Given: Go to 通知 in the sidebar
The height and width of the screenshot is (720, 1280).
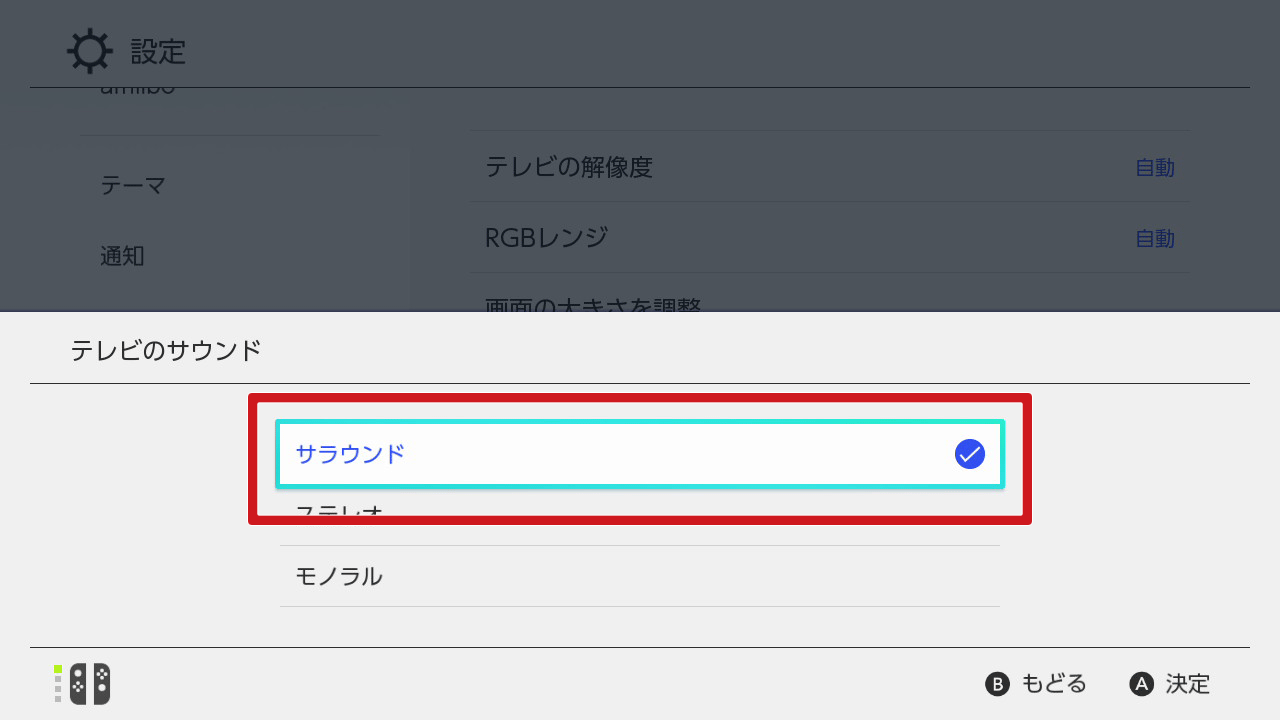Looking at the screenshot, I should tap(122, 256).
